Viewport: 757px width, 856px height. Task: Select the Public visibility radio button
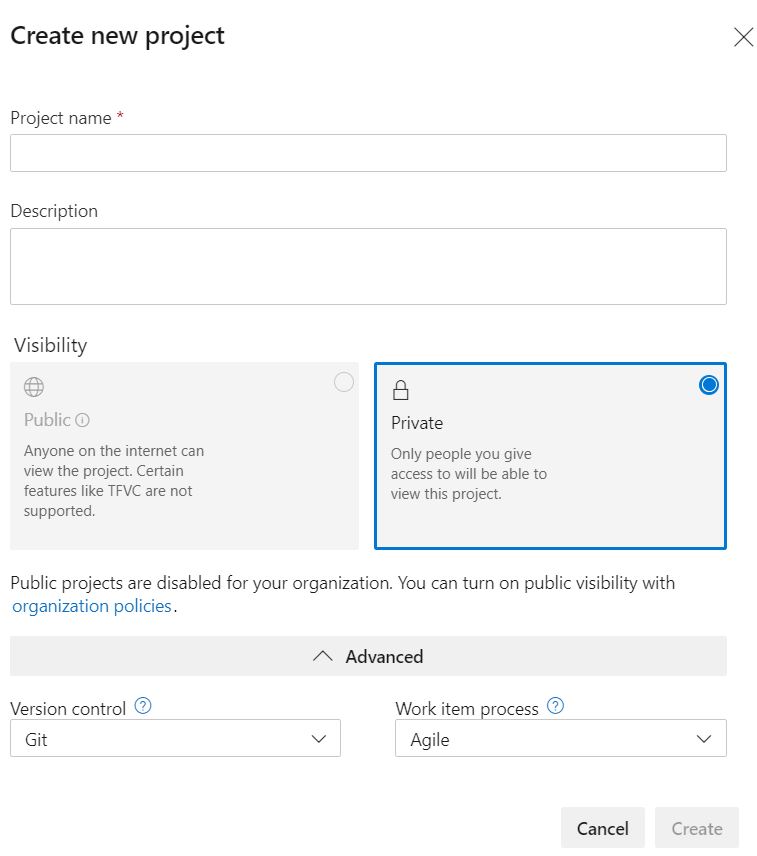(x=343, y=382)
